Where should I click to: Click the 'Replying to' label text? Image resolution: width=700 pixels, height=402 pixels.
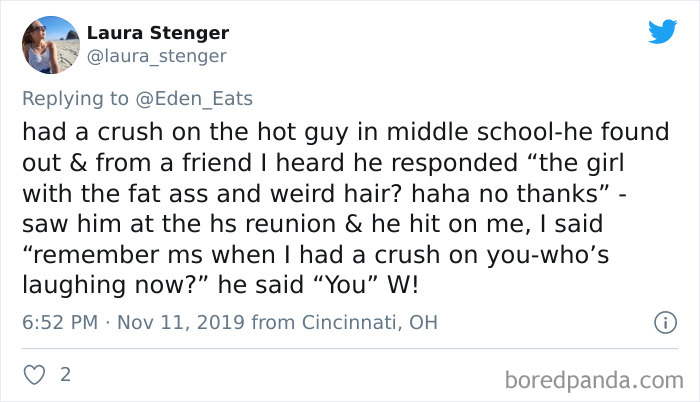(75, 99)
